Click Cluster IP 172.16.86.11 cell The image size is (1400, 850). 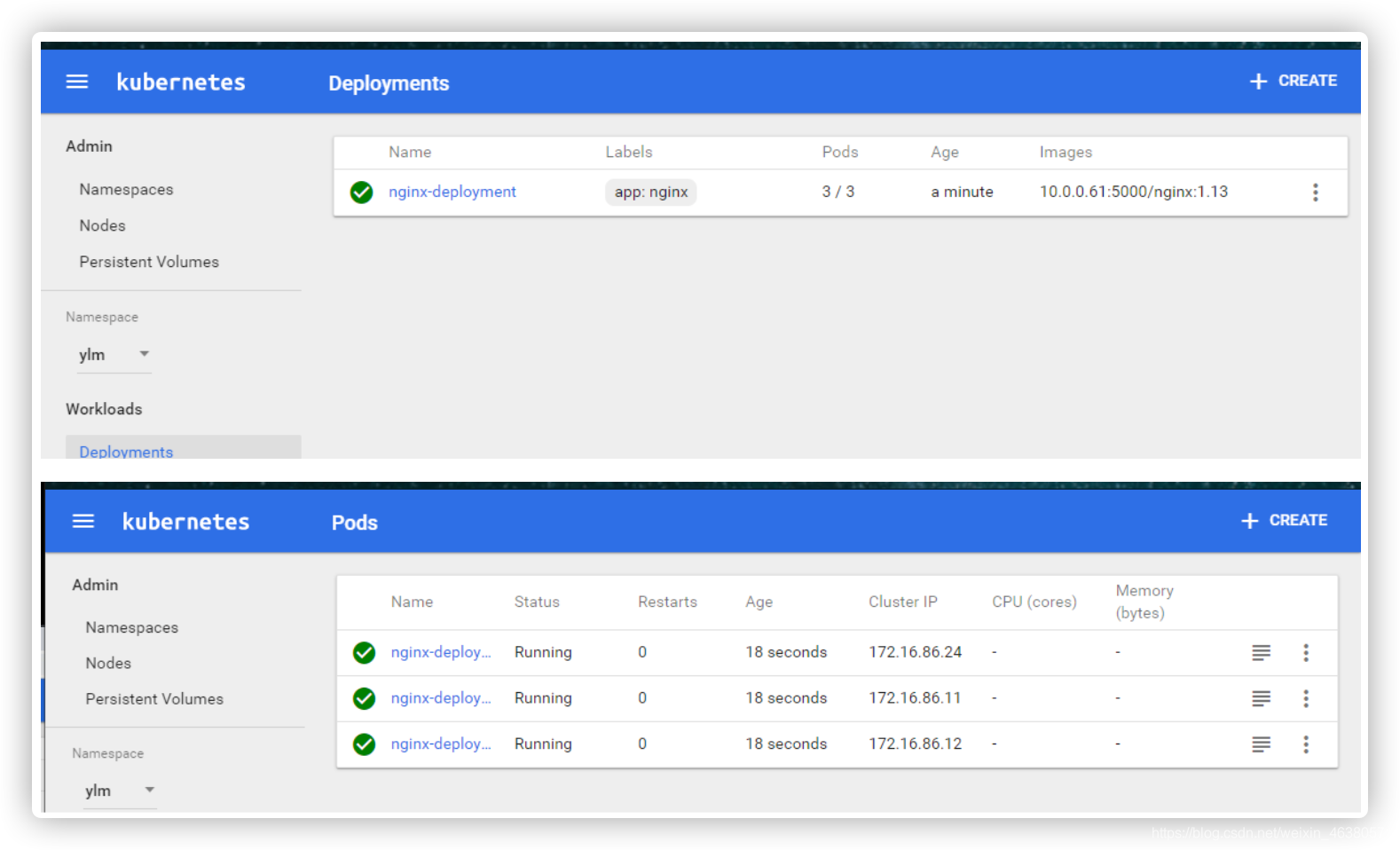[x=915, y=698]
